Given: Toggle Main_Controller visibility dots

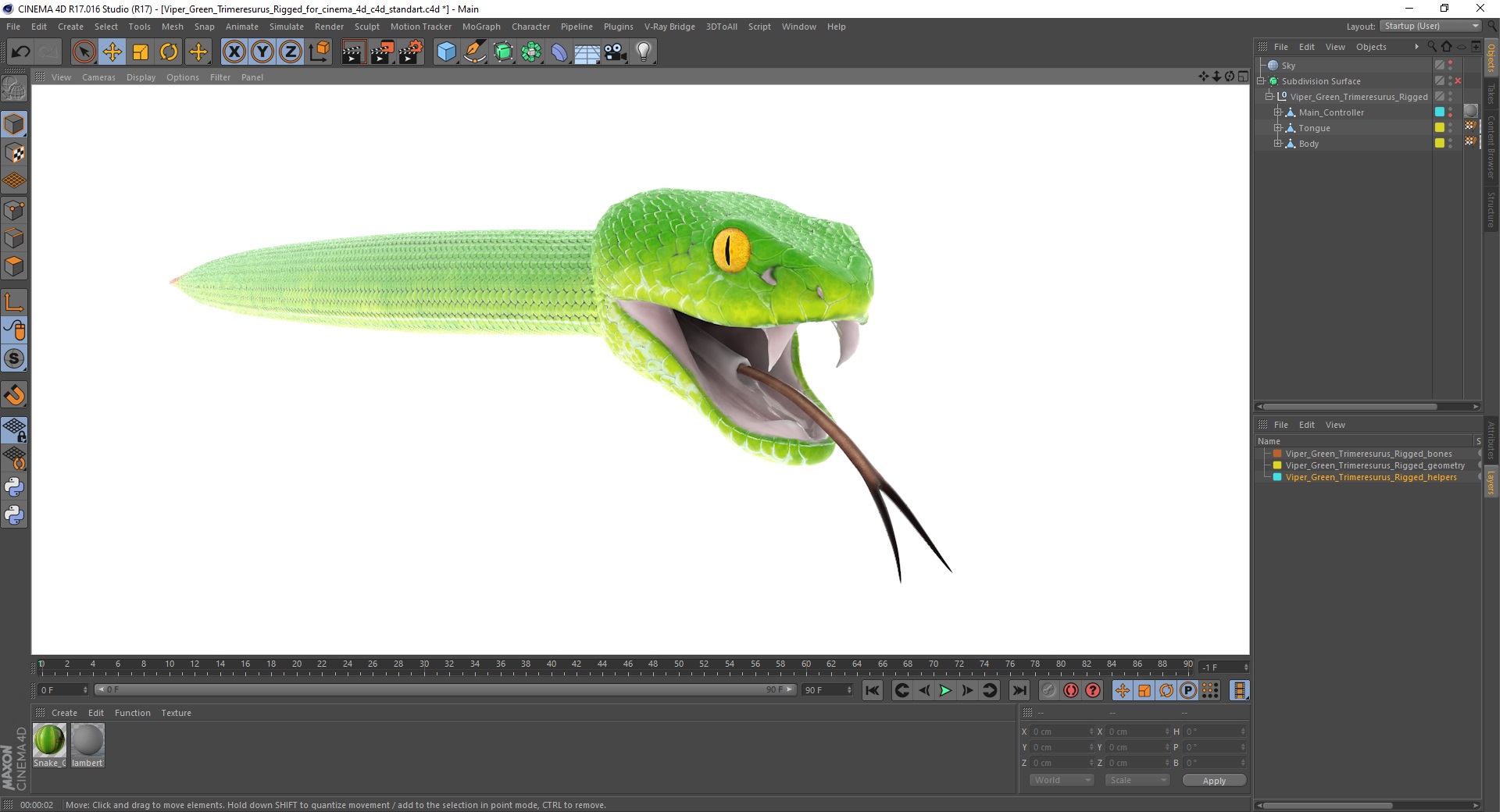Looking at the screenshot, I should point(1451,112).
